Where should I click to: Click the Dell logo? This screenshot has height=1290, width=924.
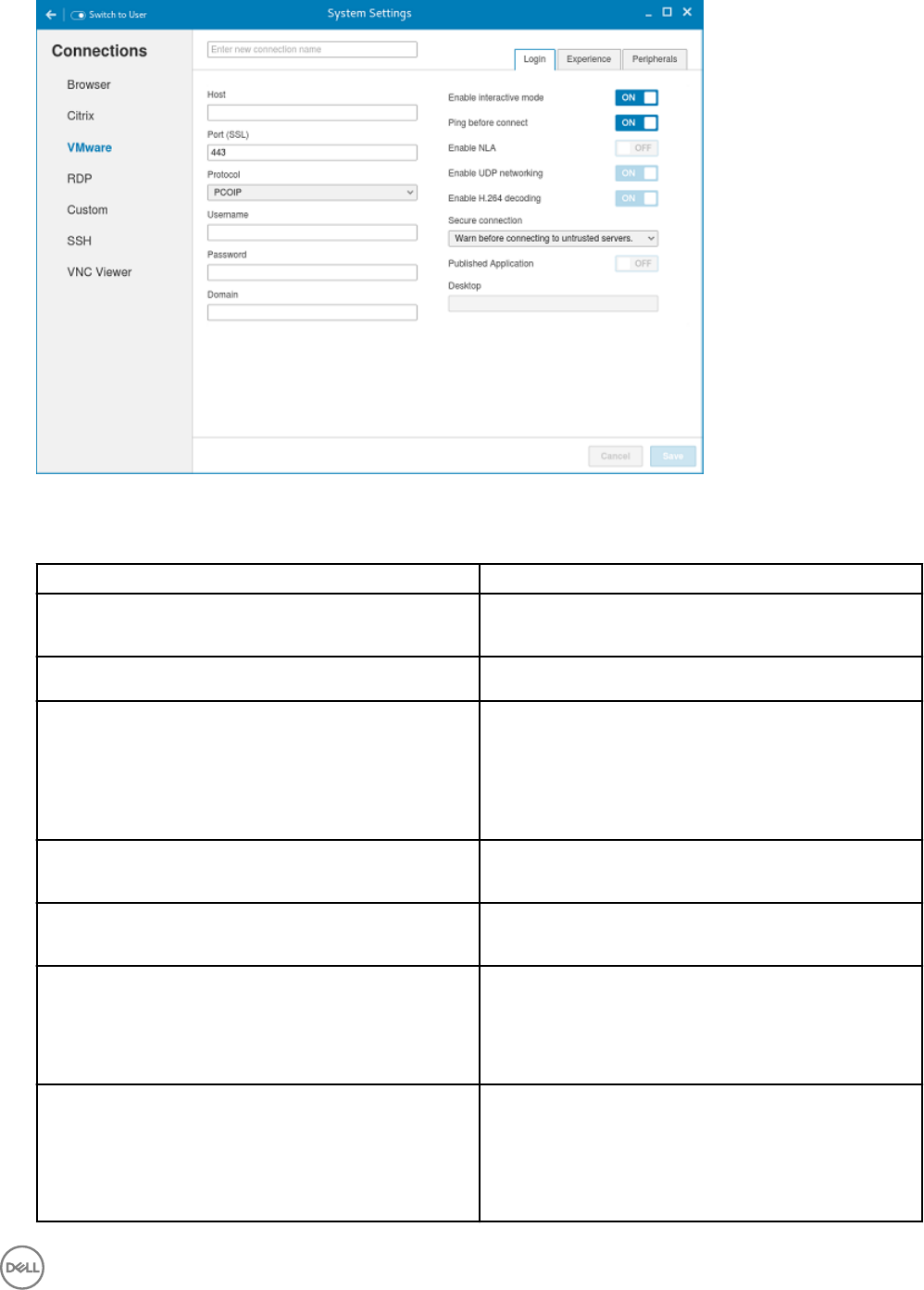pos(22,1268)
